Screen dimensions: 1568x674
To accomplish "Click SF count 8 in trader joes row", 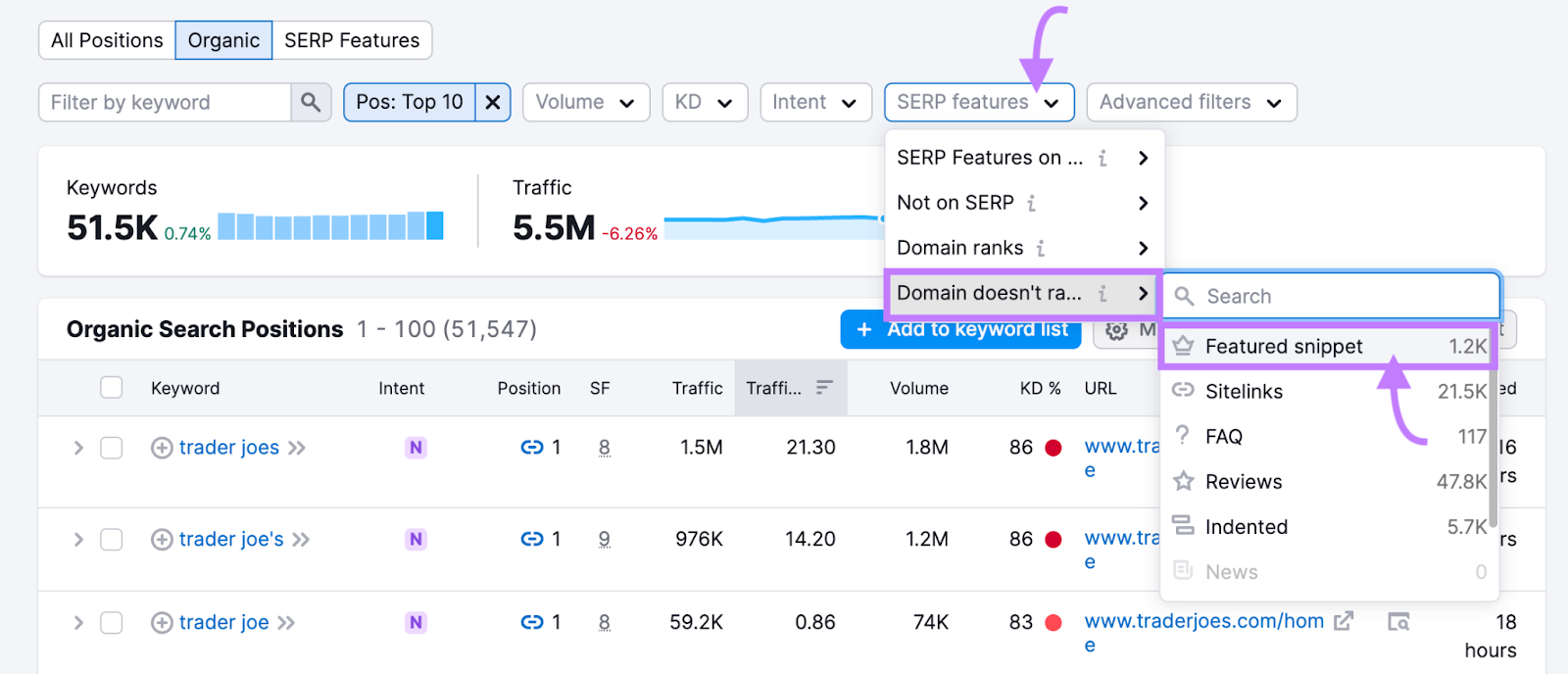I will [x=605, y=448].
